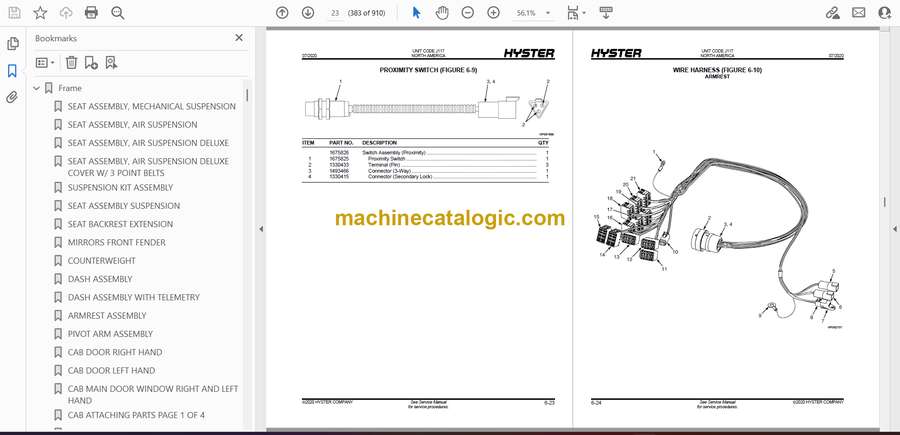
Task: Open CAB MAIN DOOR WINDOW RIGHT AND LEFT HAND bookmark
Action: pyautogui.click(x=153, y=394)
